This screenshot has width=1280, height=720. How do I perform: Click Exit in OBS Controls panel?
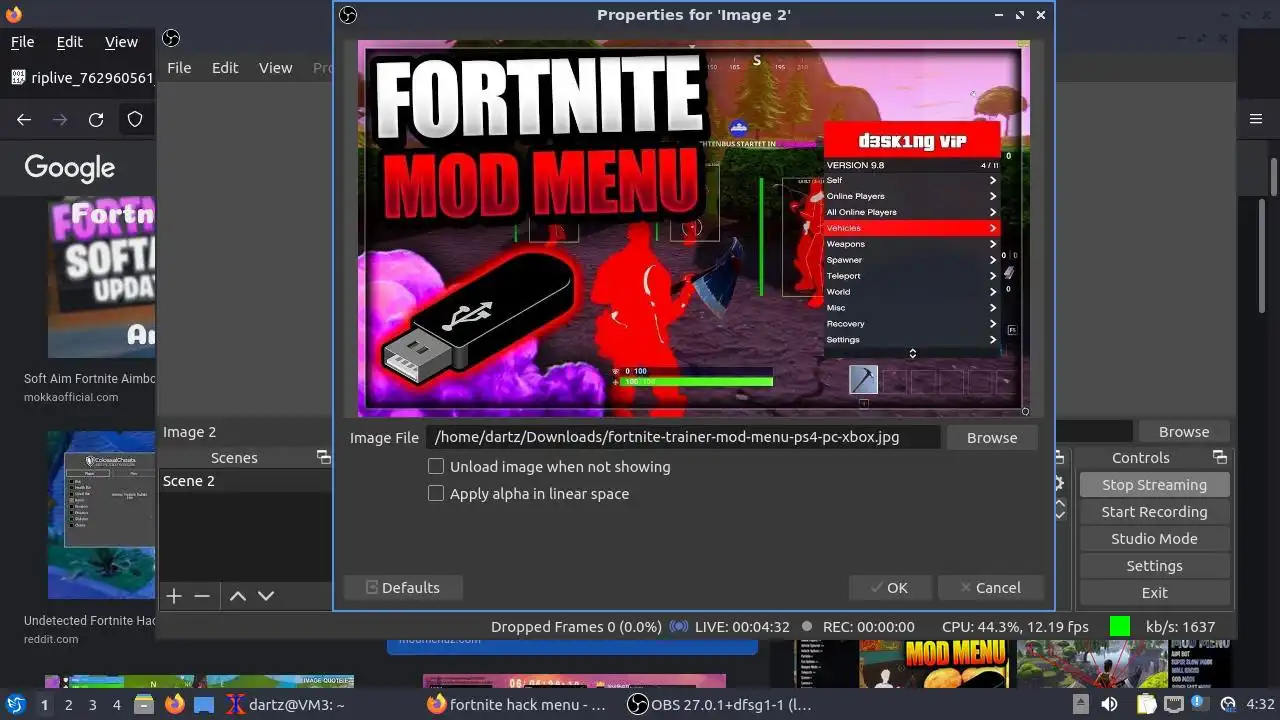click(1154, 592)
